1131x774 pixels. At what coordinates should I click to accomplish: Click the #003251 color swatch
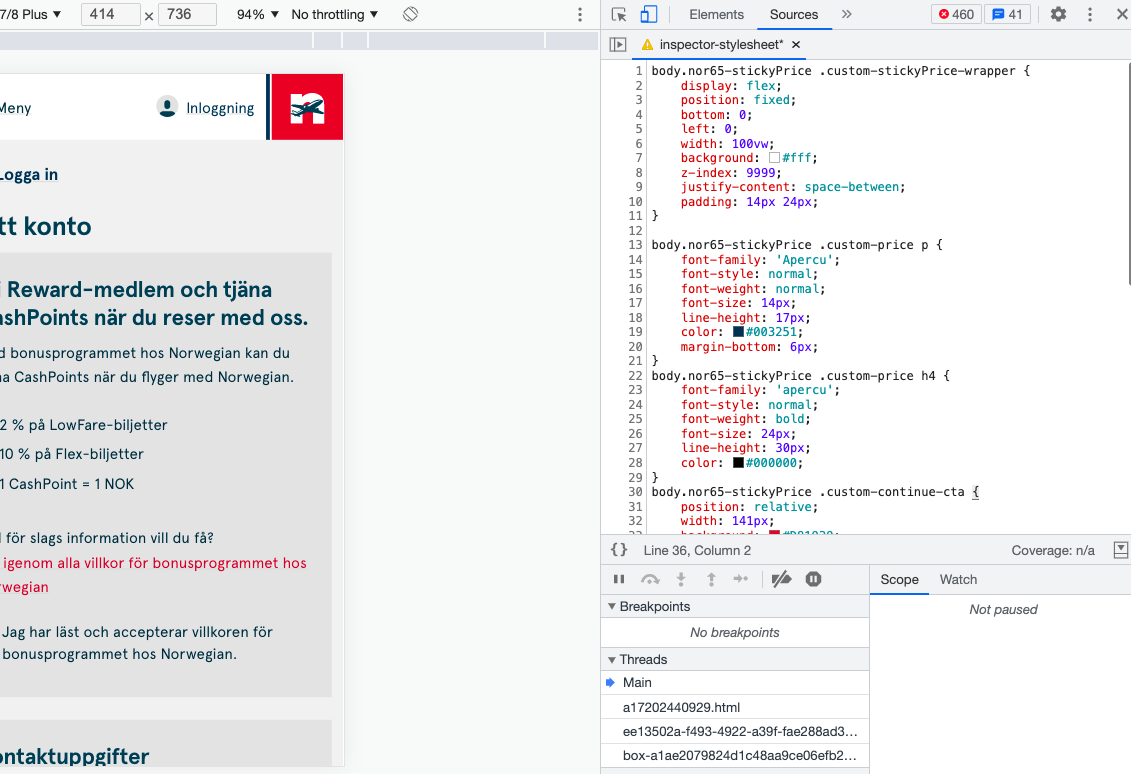(739, 332)
